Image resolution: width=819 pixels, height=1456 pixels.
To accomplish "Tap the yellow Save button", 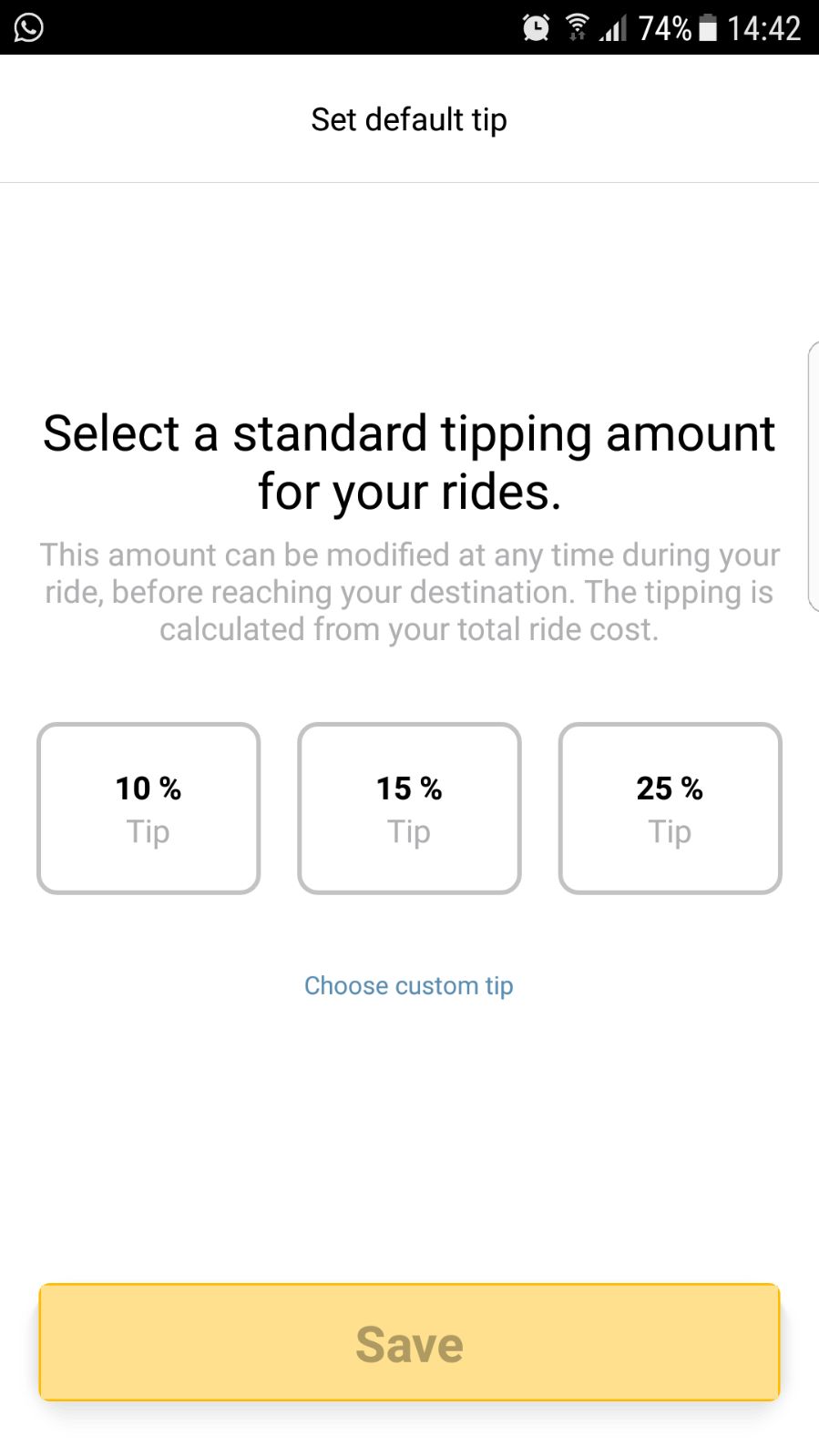I will pyautogui.click(x=409, y=1343).
